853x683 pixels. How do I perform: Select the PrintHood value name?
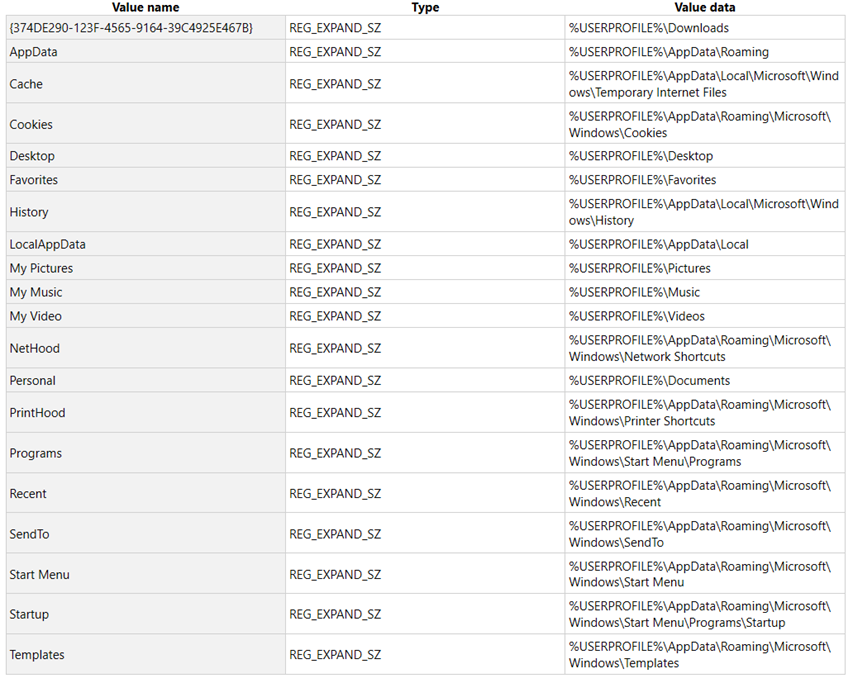pyautogui.click(x=37, y=413)
